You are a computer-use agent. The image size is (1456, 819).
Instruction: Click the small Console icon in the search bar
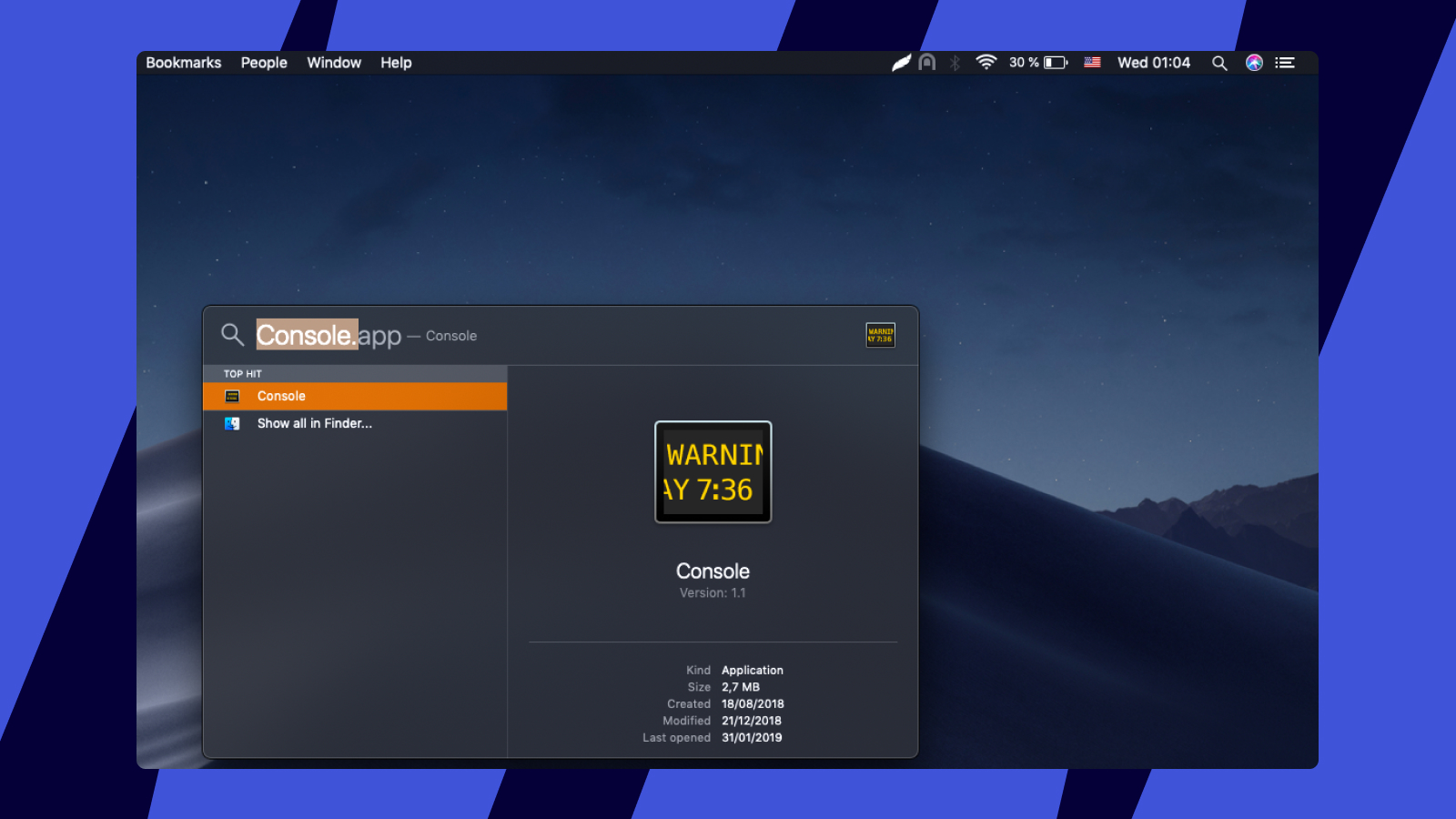[880, 335]
